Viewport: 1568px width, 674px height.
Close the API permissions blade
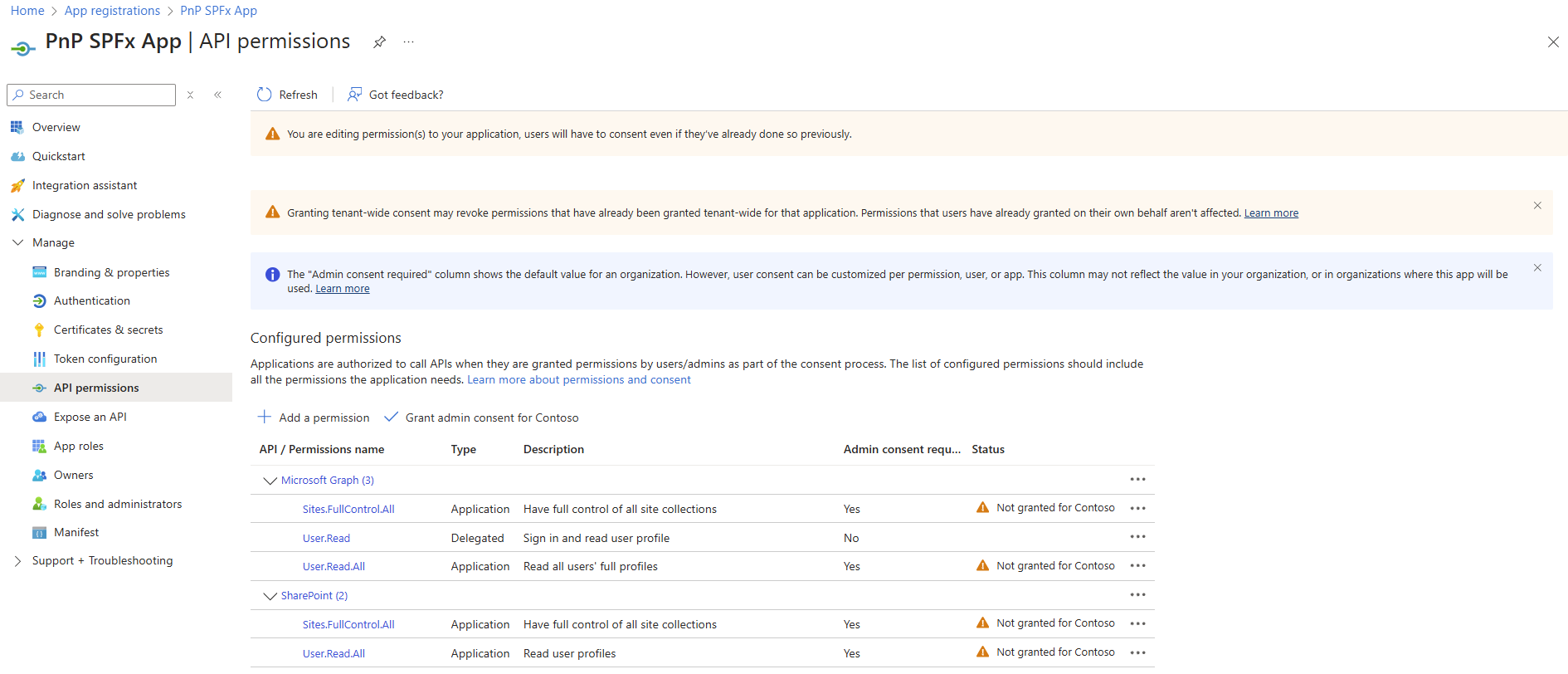point(1553,42)
